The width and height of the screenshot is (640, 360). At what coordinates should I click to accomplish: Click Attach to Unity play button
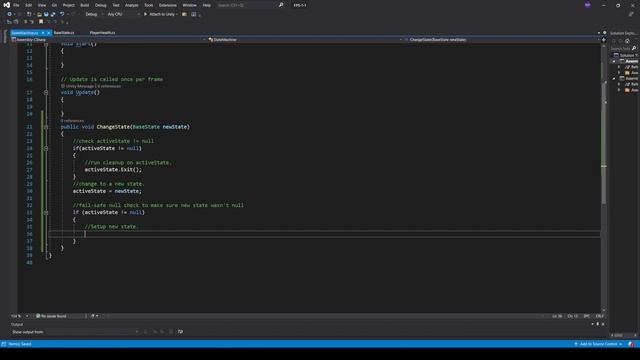160,14
